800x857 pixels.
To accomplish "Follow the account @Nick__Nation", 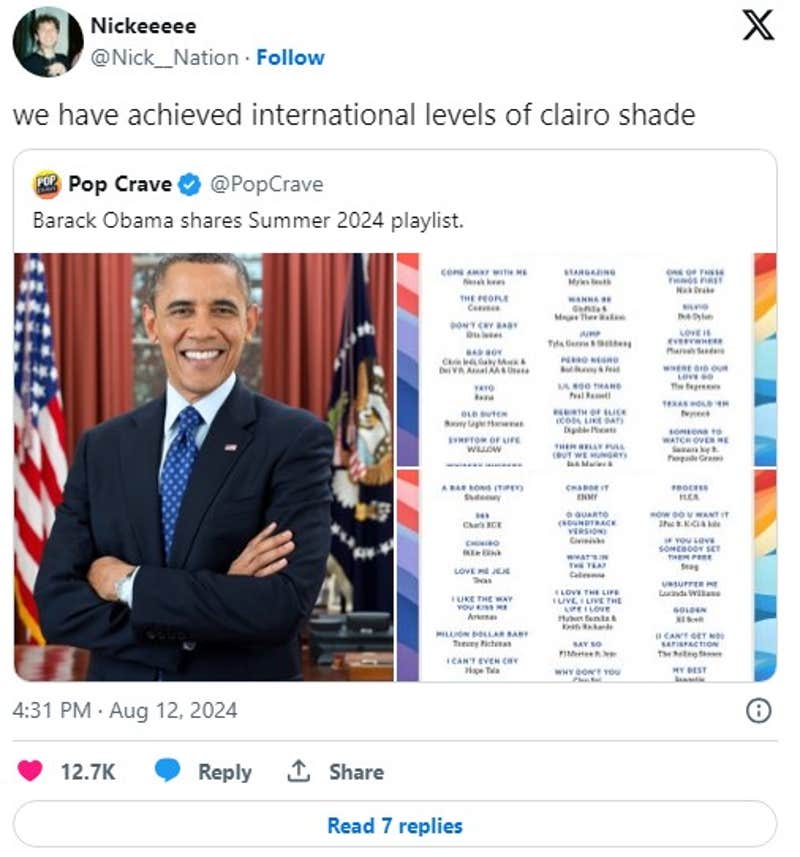I will [x=291, y=57].
